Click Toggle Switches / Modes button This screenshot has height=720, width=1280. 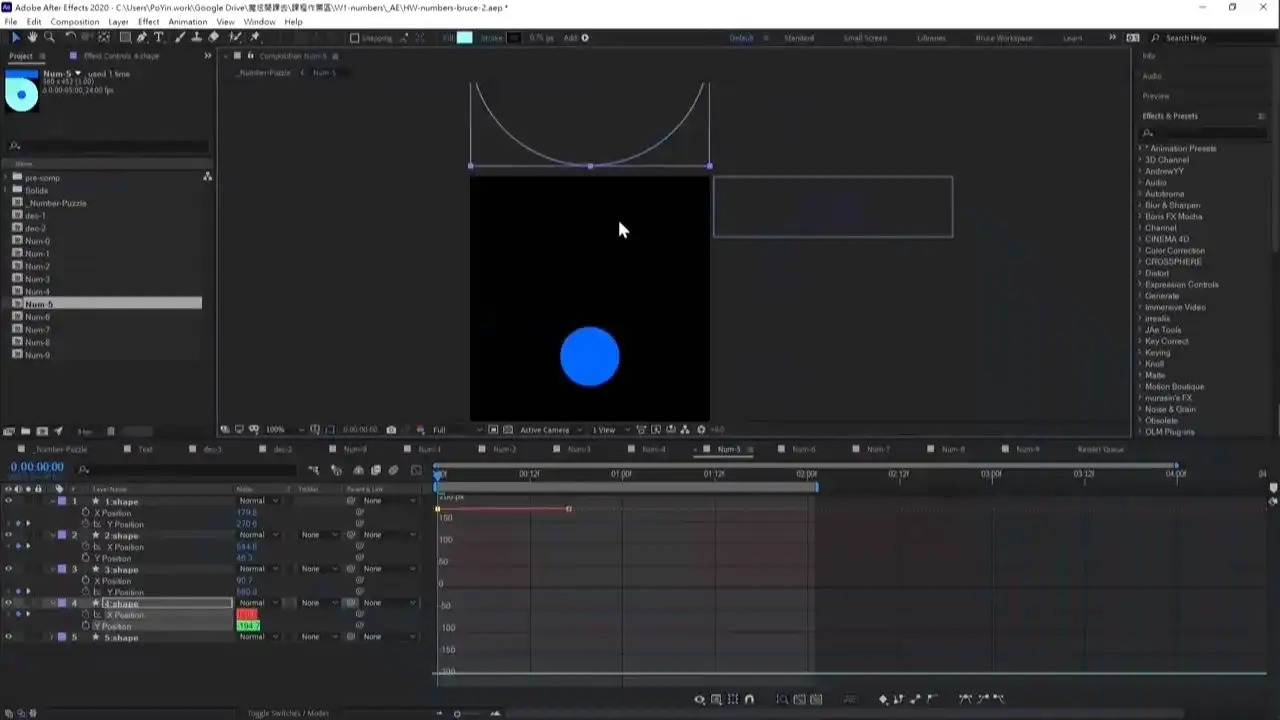click(x=288, y=713)
